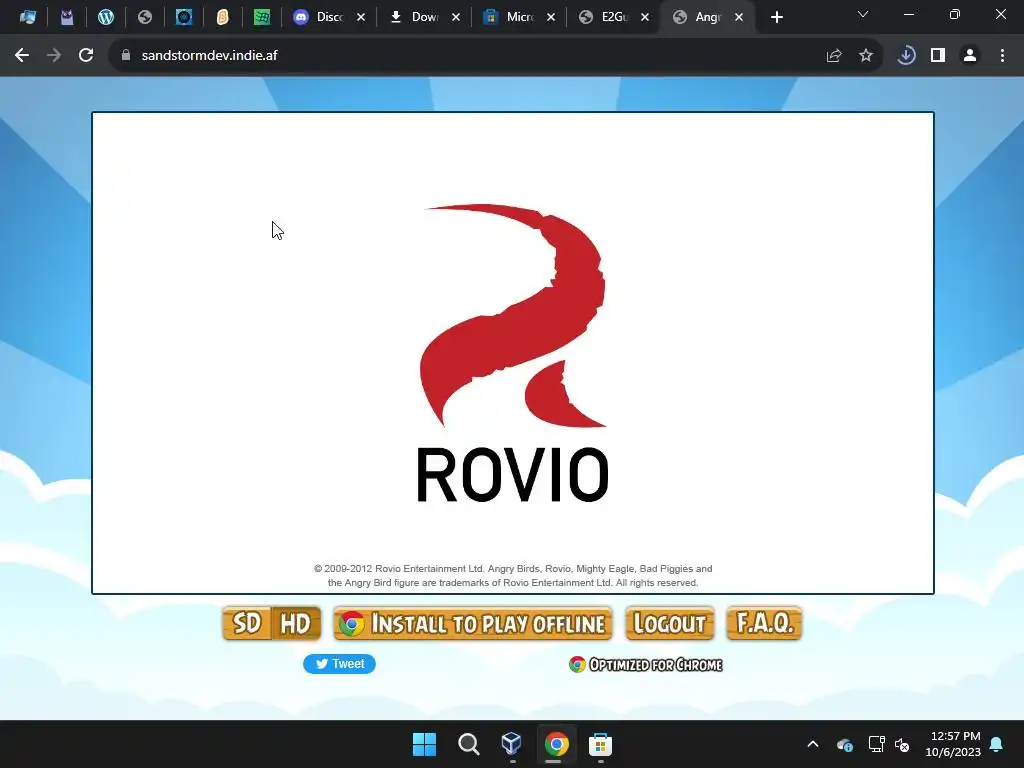Click the Optimized for Chrome badge
The height and width of the screenshot is (768, 1024).
tap(645, 665)
